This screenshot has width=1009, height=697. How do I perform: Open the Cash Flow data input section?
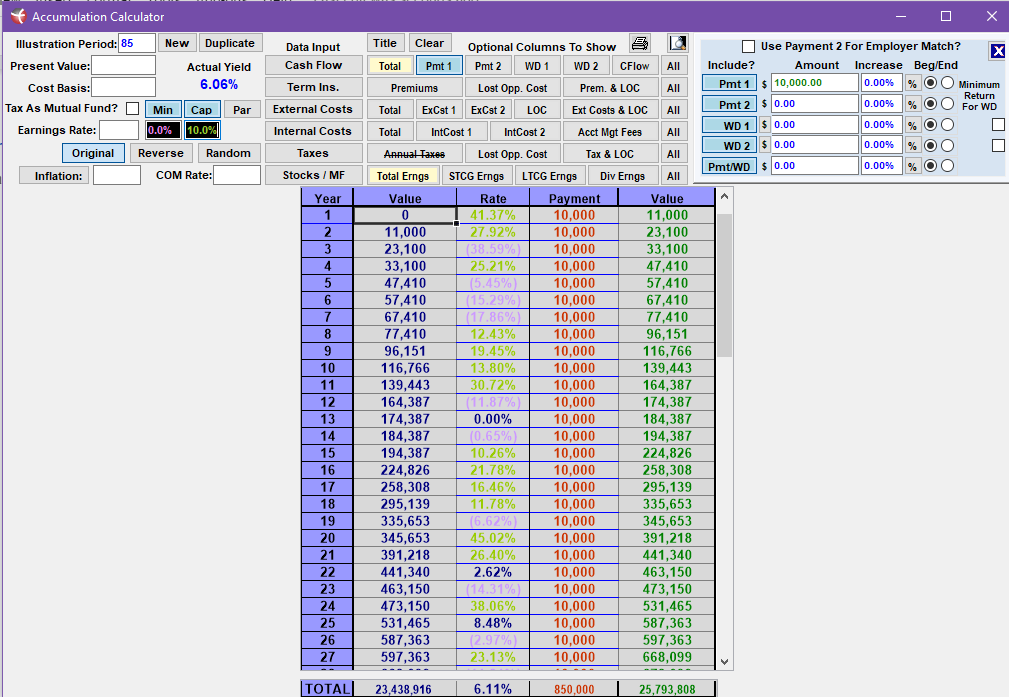point(313,65)
